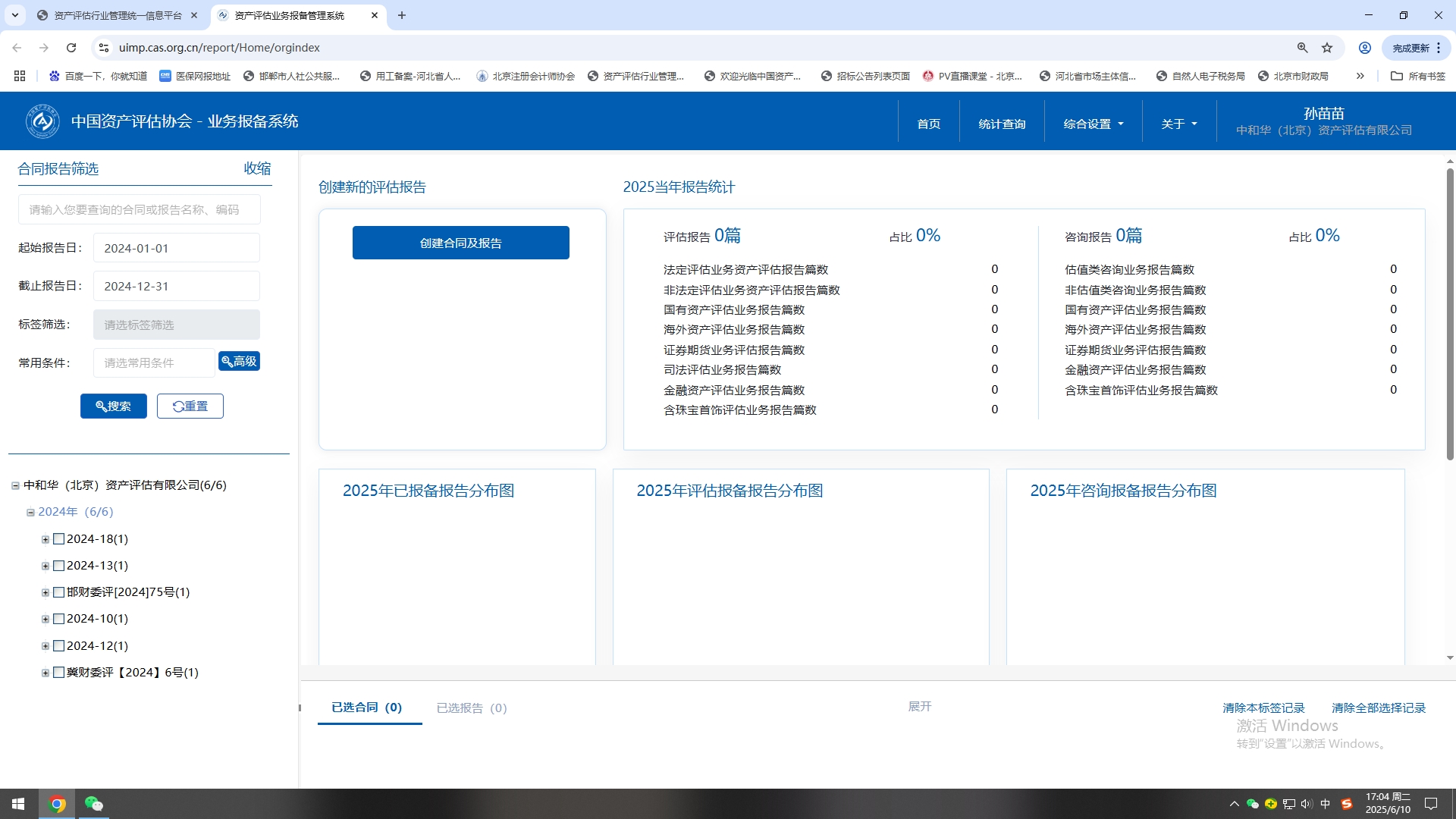Reload the page with the refresh icon
The image size is (1456, 819).
[x=71, y=48]
